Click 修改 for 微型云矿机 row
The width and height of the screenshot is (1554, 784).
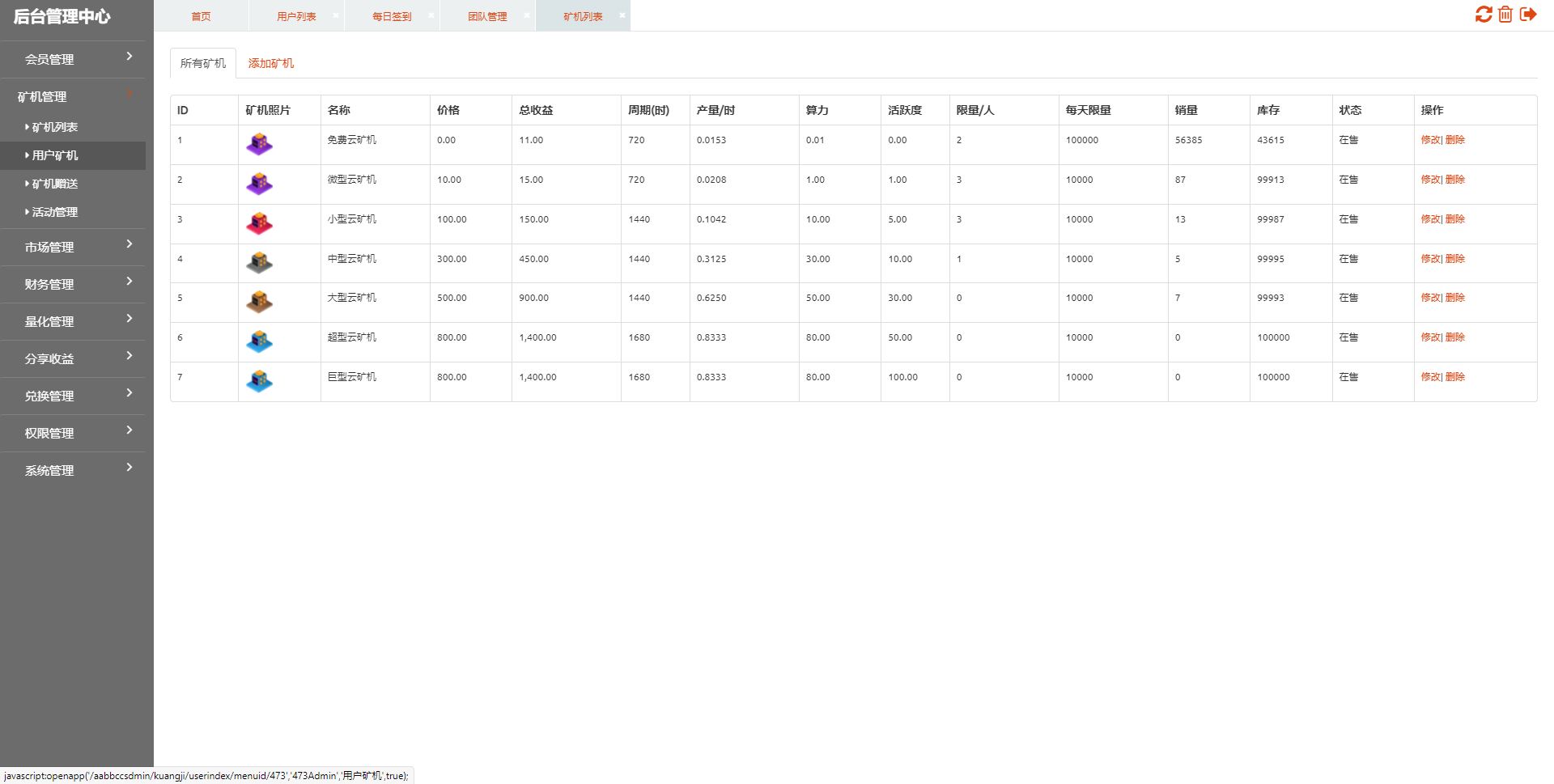click(x=1430, y=180)
